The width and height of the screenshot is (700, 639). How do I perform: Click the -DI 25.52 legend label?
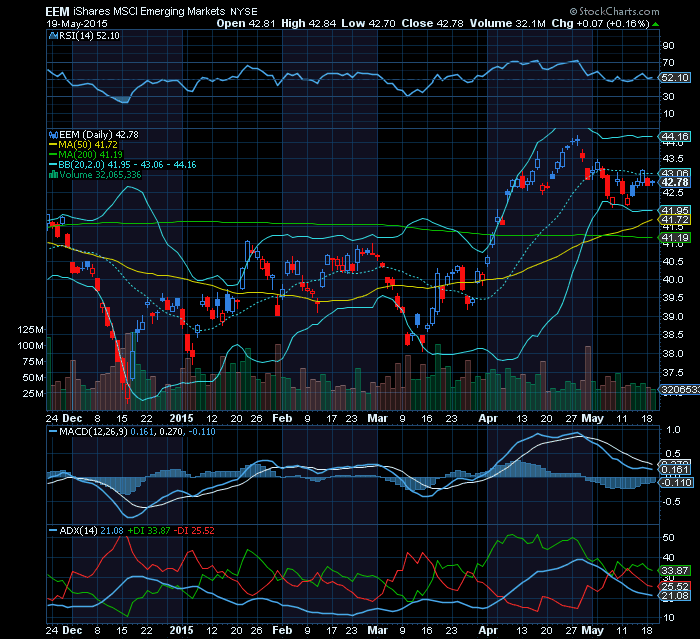[194, 531]
